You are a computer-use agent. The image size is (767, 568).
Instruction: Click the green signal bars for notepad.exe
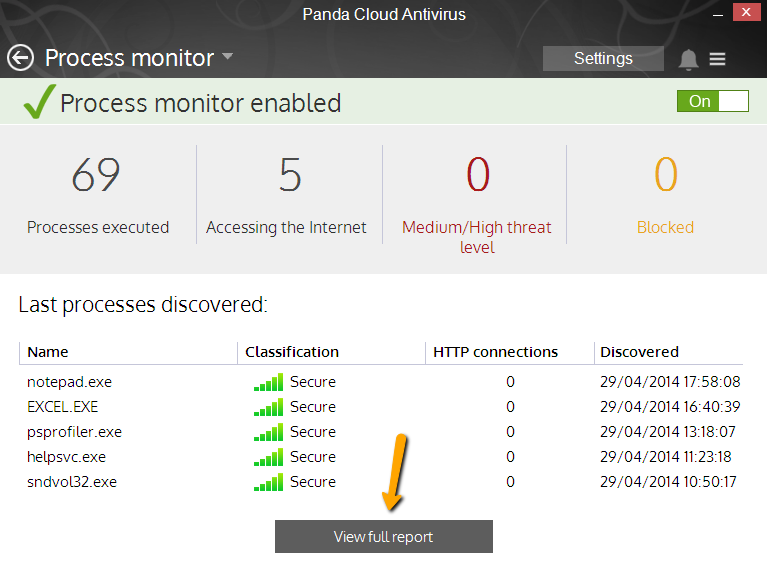[x=268, y=382]
